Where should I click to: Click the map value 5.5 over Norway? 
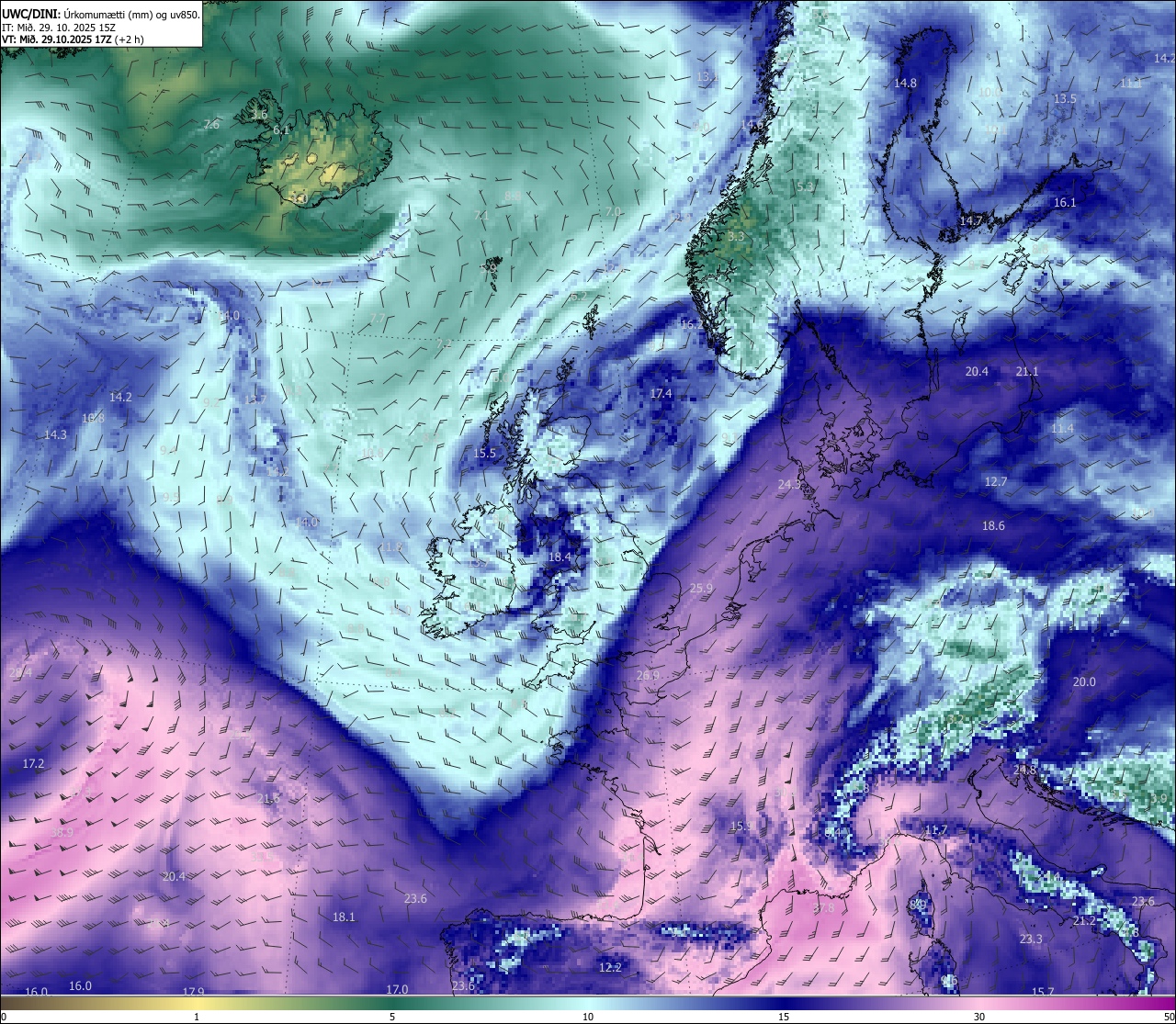coord(805,187)
